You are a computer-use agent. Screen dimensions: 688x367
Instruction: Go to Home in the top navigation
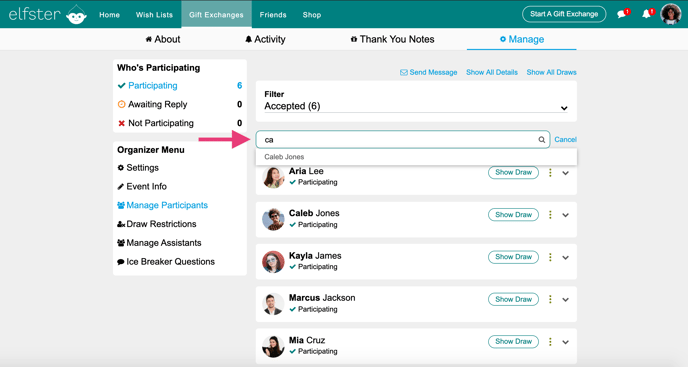(109, 14)
